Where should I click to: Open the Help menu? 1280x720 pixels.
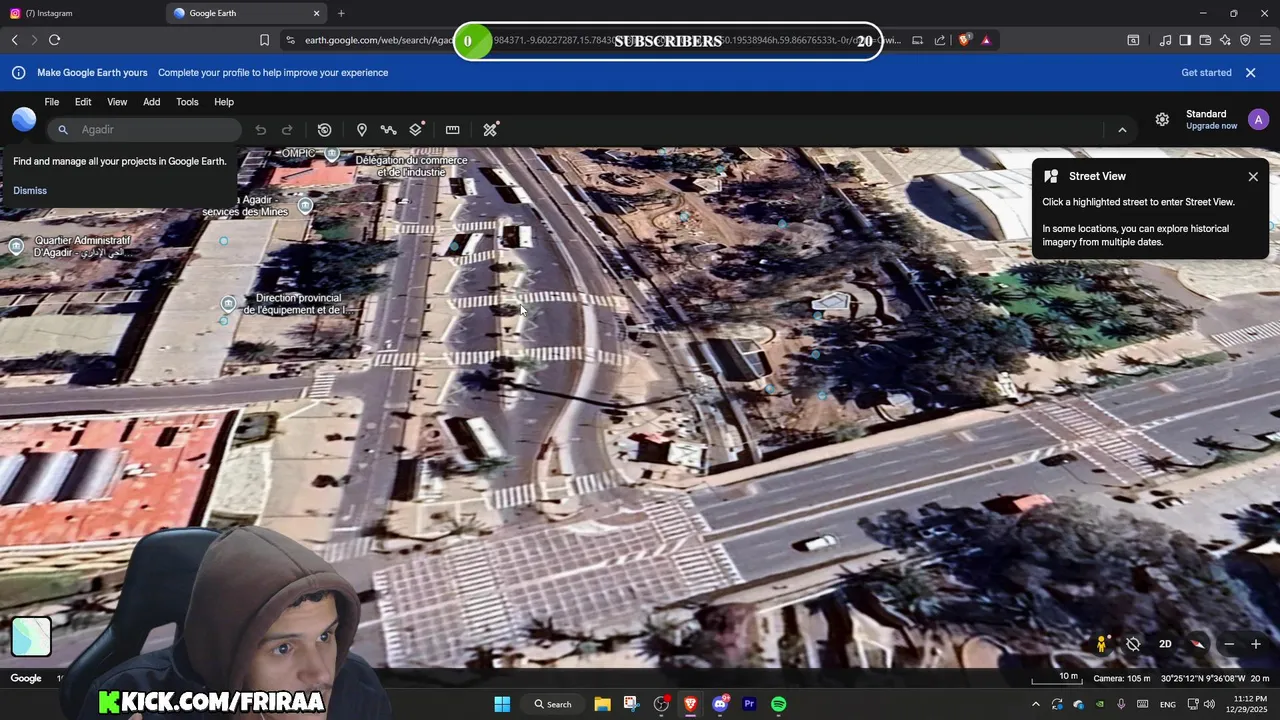pyautogui.click(x=224, y=102)
